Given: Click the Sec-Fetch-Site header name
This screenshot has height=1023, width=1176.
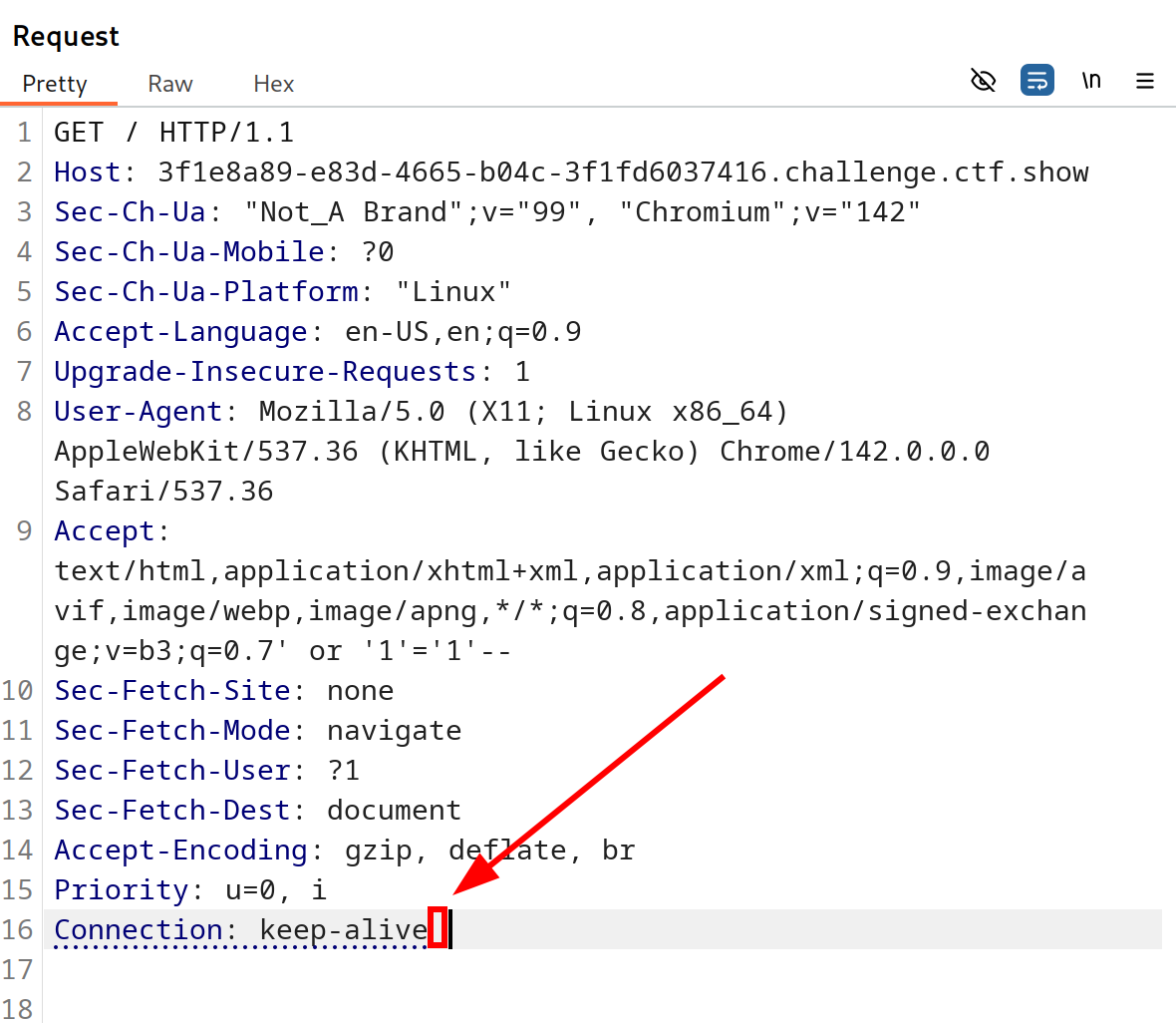Looking at the screenshot, I should coord(172,691).
